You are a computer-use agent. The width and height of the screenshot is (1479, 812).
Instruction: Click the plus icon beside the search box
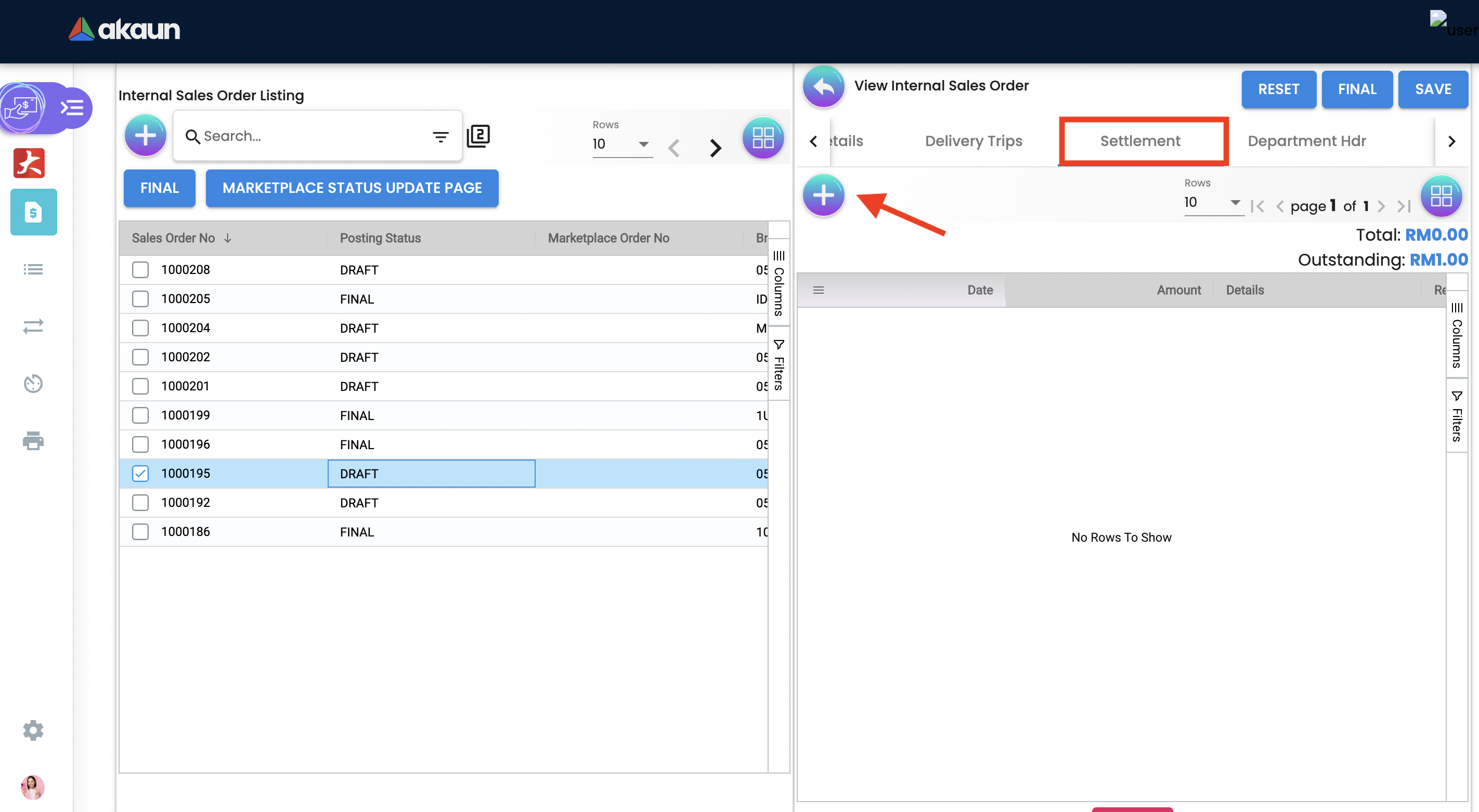[145, 136]
